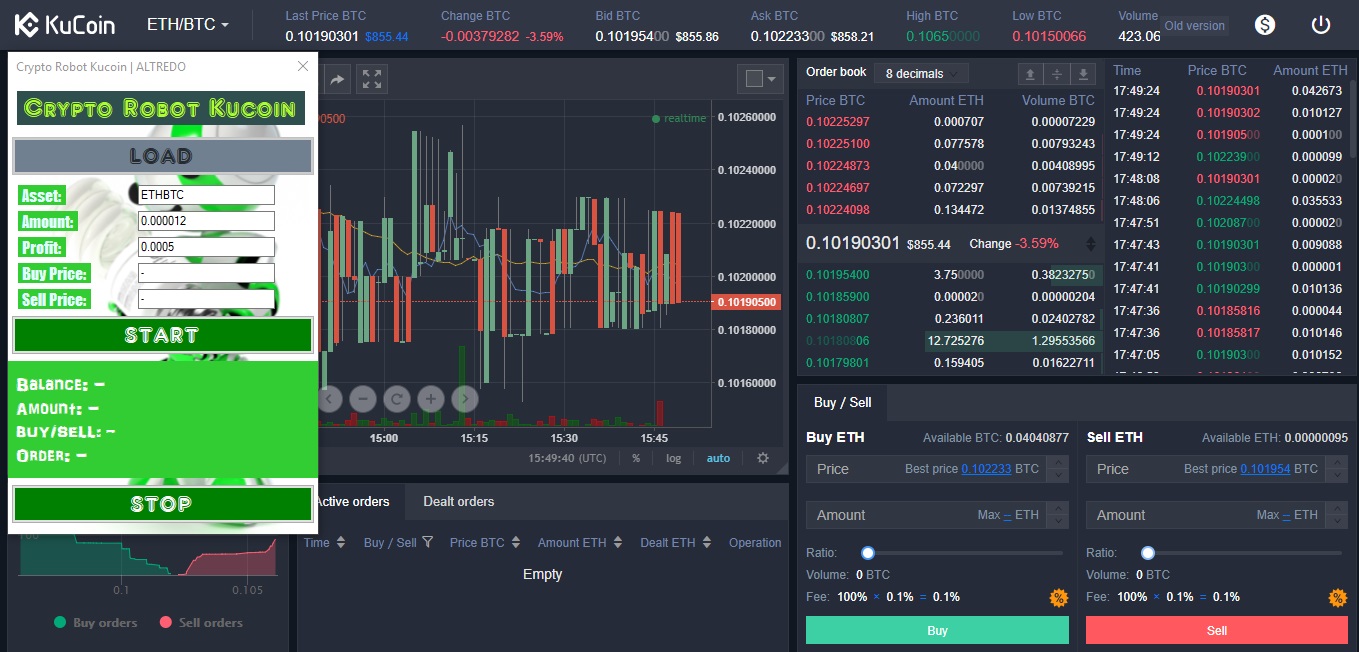Show only sell orders in order book
1359x652 pixels.
point(1031,74)
